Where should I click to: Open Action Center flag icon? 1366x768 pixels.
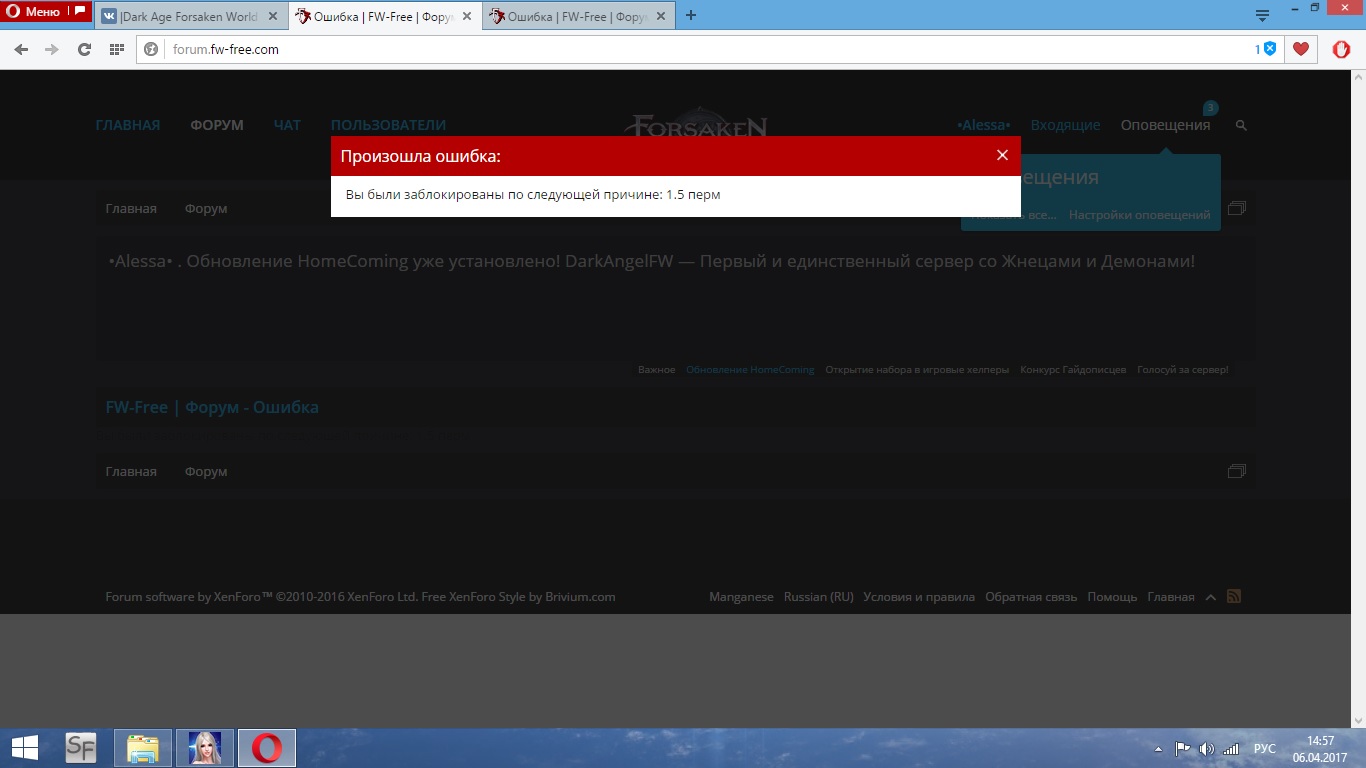[x=1182, y=749]
